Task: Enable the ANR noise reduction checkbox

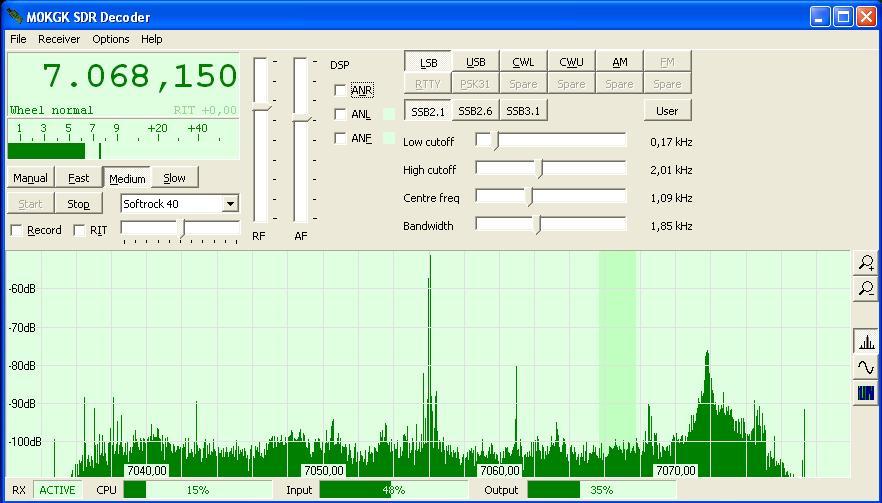Action: click(x=341, y=91)
